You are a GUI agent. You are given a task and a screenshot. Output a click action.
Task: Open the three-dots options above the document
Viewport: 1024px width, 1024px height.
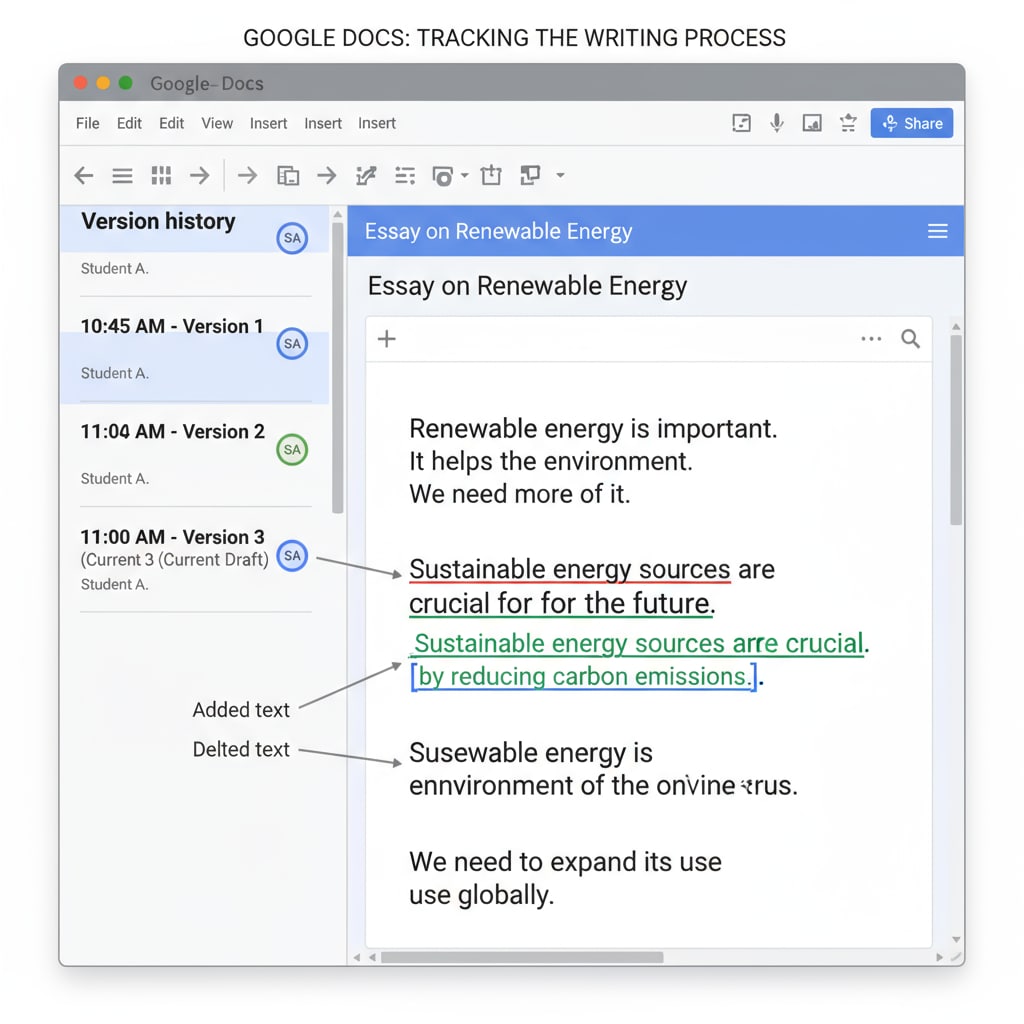(871, 339)
